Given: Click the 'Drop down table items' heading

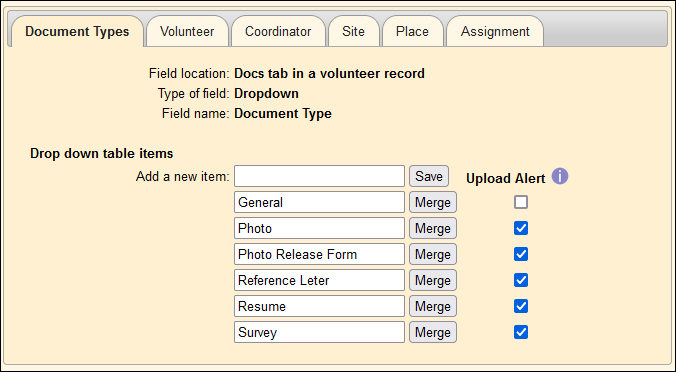Looking at the screenshot, I should [102, 153].
